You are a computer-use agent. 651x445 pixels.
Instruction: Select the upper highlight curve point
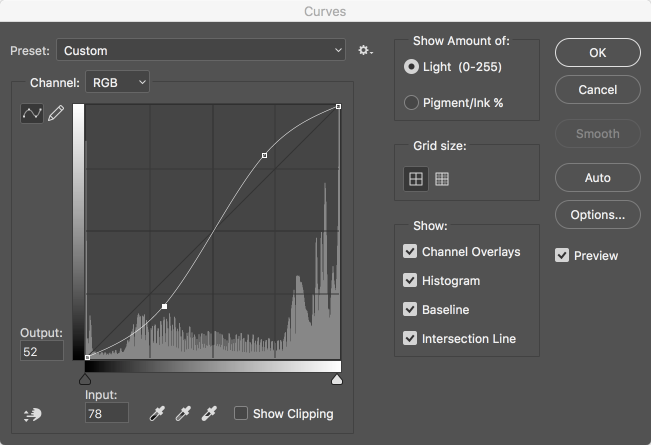(x=264, y=155)
